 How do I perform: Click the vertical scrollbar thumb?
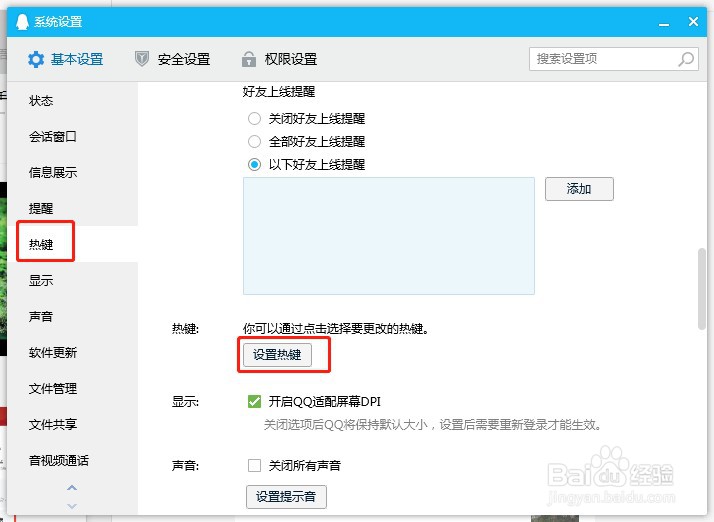(x=702, y=289)
